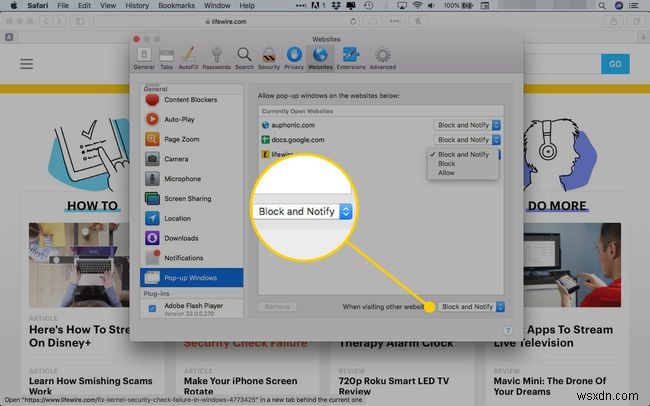Open 'Mavic Mini: The Drone Of Your Dreams'
This screenshot has width=650, height=406.
point(550,386)
